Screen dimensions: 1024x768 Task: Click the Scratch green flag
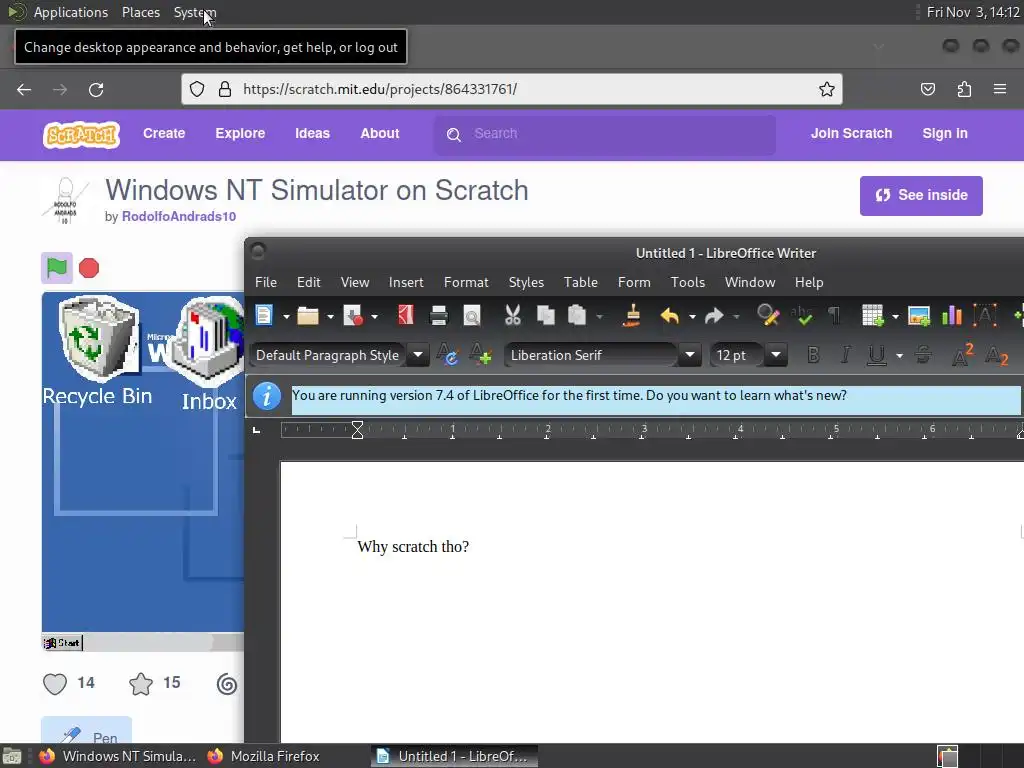tap(57, 268)
